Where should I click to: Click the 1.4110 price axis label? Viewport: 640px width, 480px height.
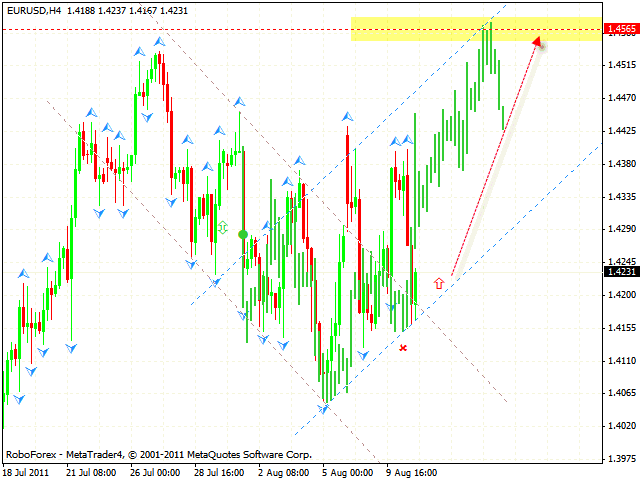tap(622, 360)
